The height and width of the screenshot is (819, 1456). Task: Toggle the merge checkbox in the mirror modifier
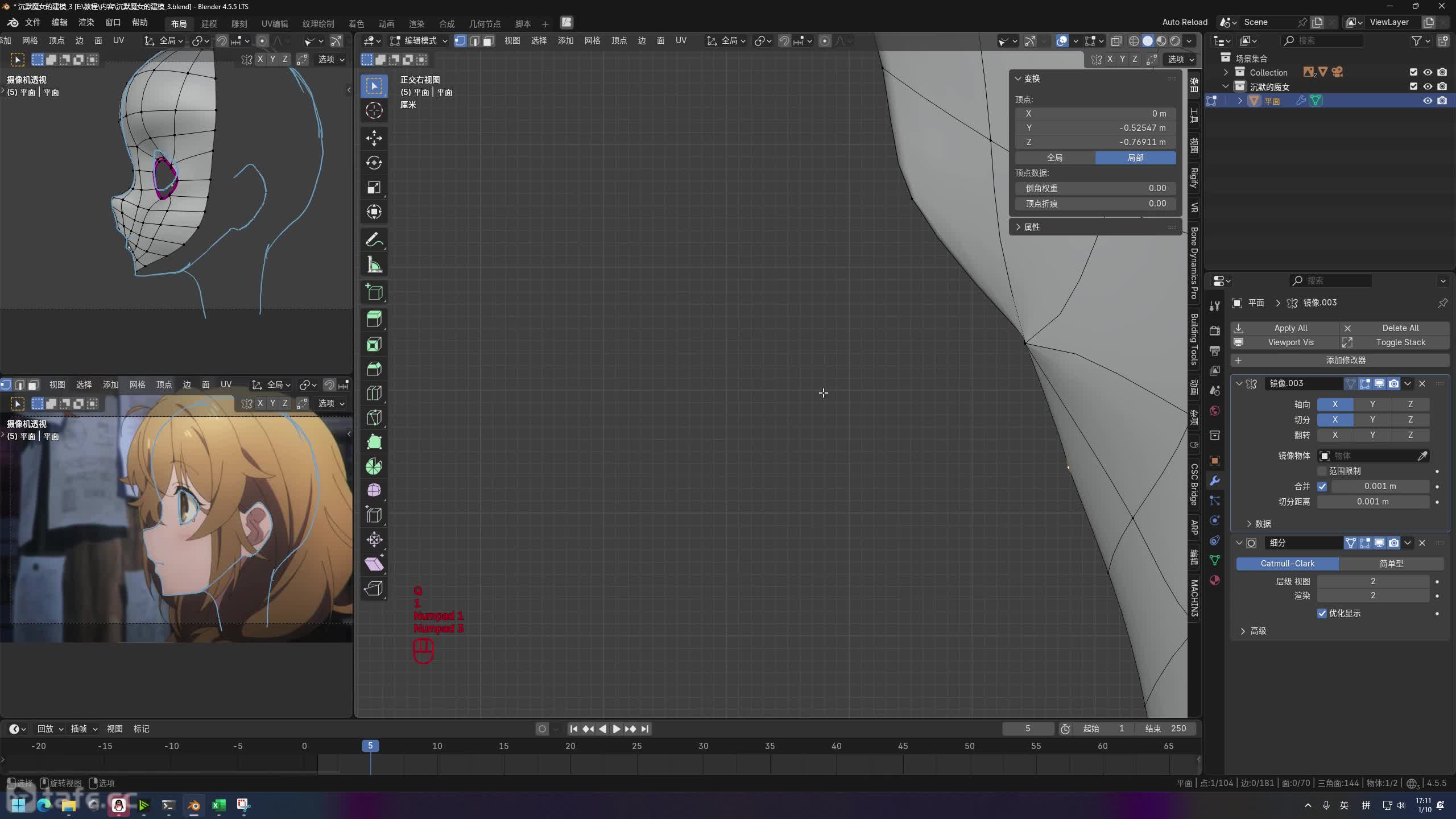click(x=1322, y=486)
